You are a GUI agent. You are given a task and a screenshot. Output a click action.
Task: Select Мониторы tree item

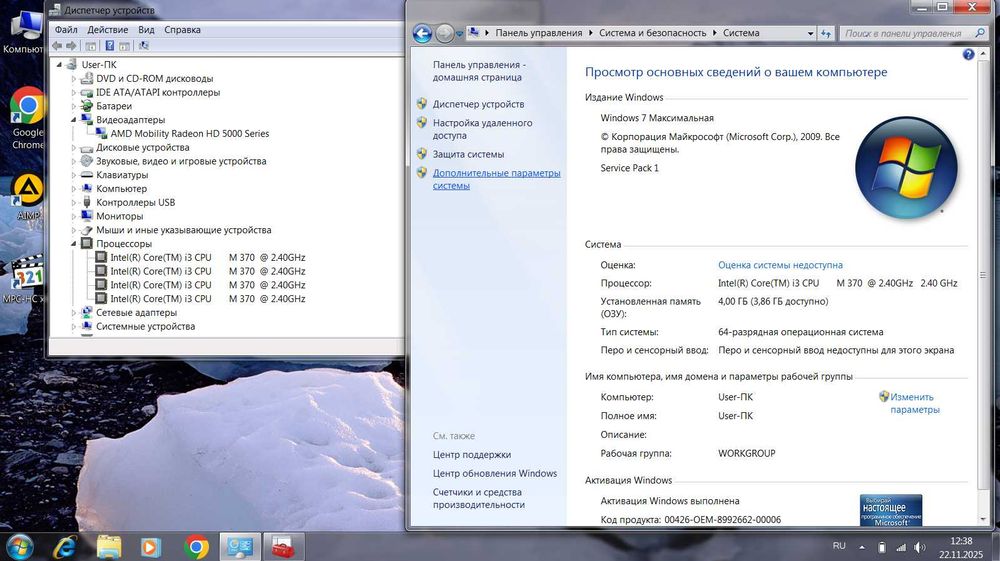click(119, 216)
